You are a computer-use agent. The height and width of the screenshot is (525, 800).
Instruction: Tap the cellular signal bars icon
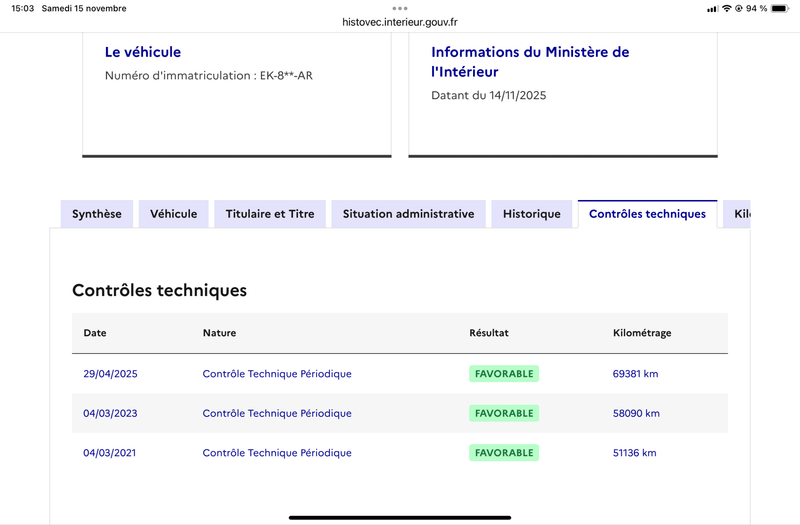712,9
